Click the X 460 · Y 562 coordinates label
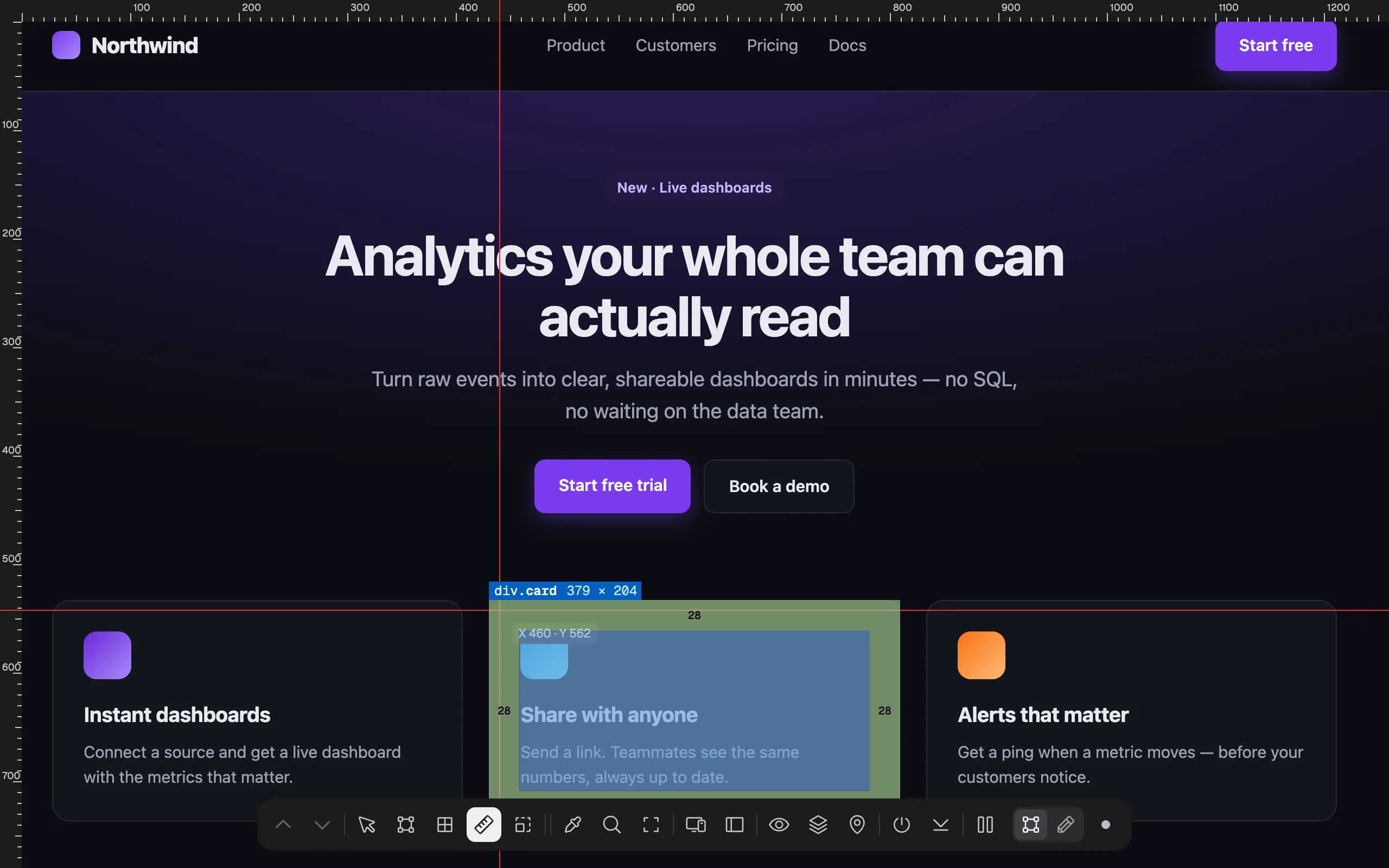The height and width of the screenshot is (868, 1389). point(555,633)
